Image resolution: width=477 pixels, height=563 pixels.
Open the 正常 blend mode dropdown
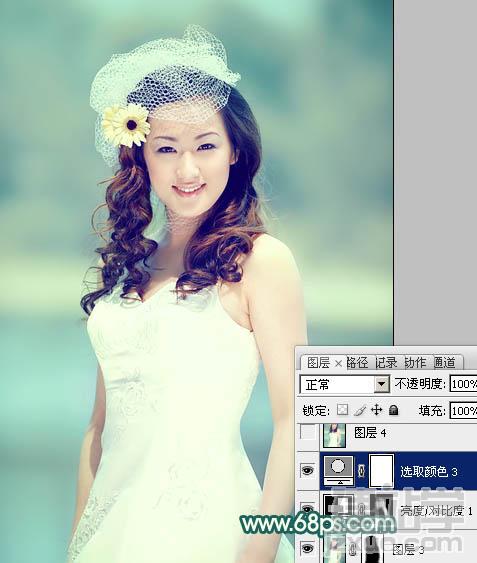click(x=345, y=385)
